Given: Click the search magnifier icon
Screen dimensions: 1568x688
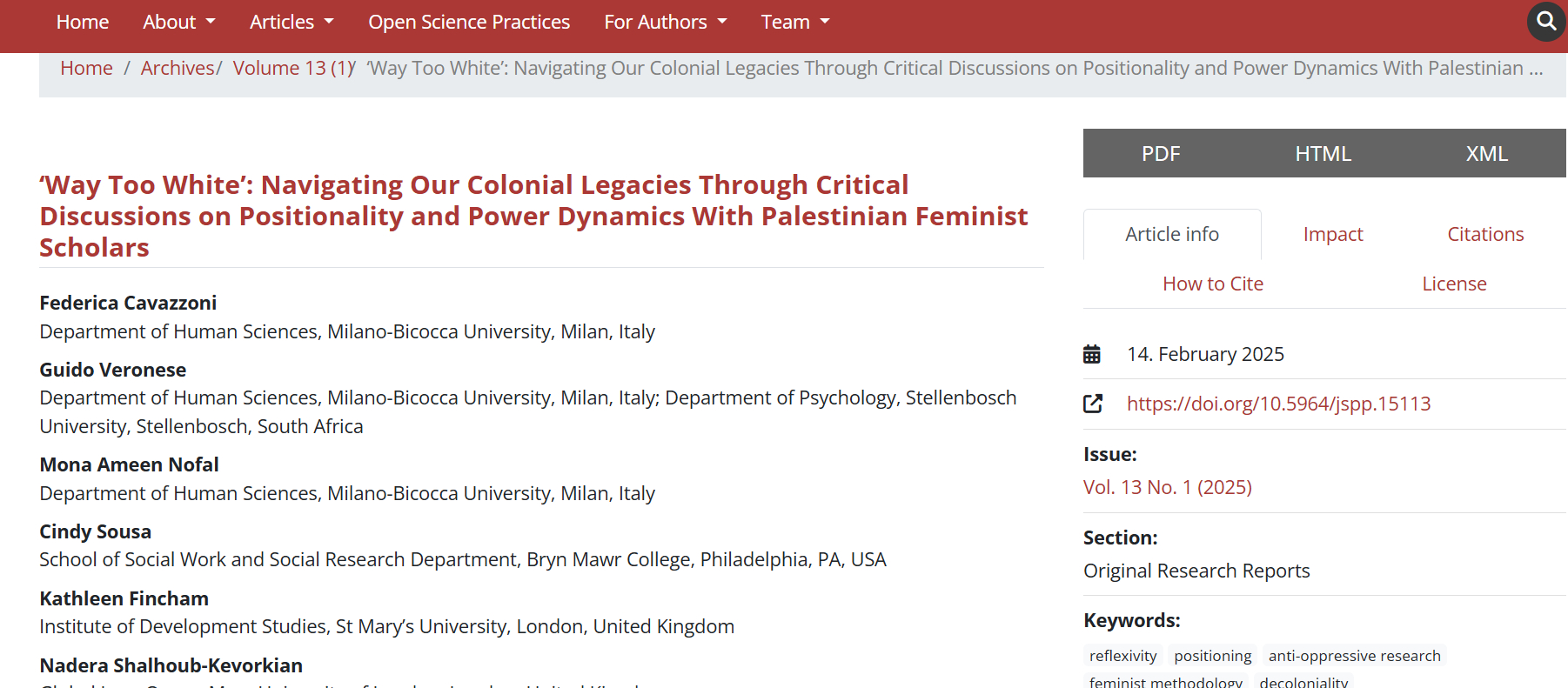Looking at the screenshot, I should click(1546, 22).
